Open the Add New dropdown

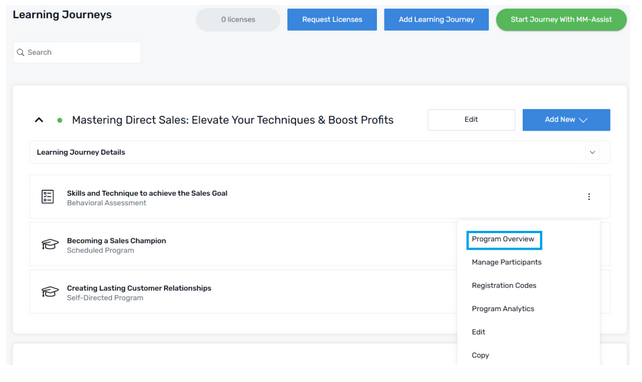click(566, 120)
